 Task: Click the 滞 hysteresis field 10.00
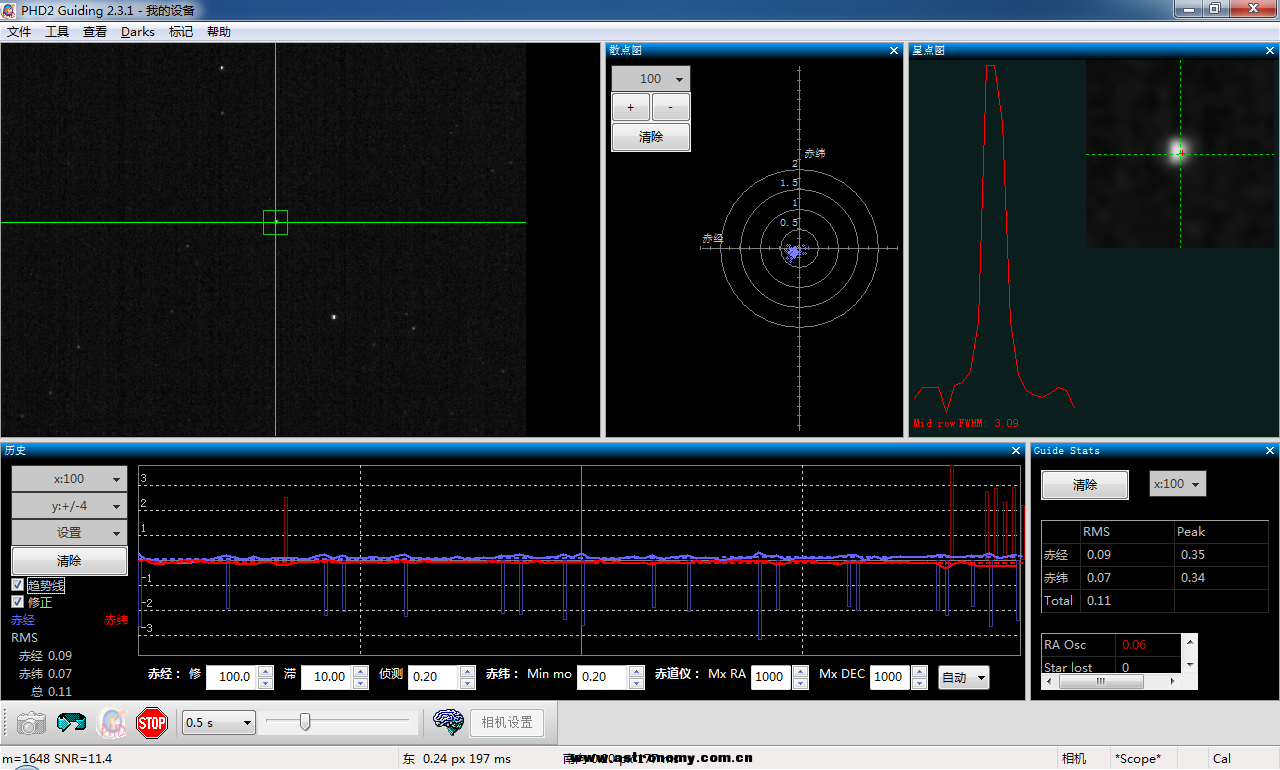[326, 677]
